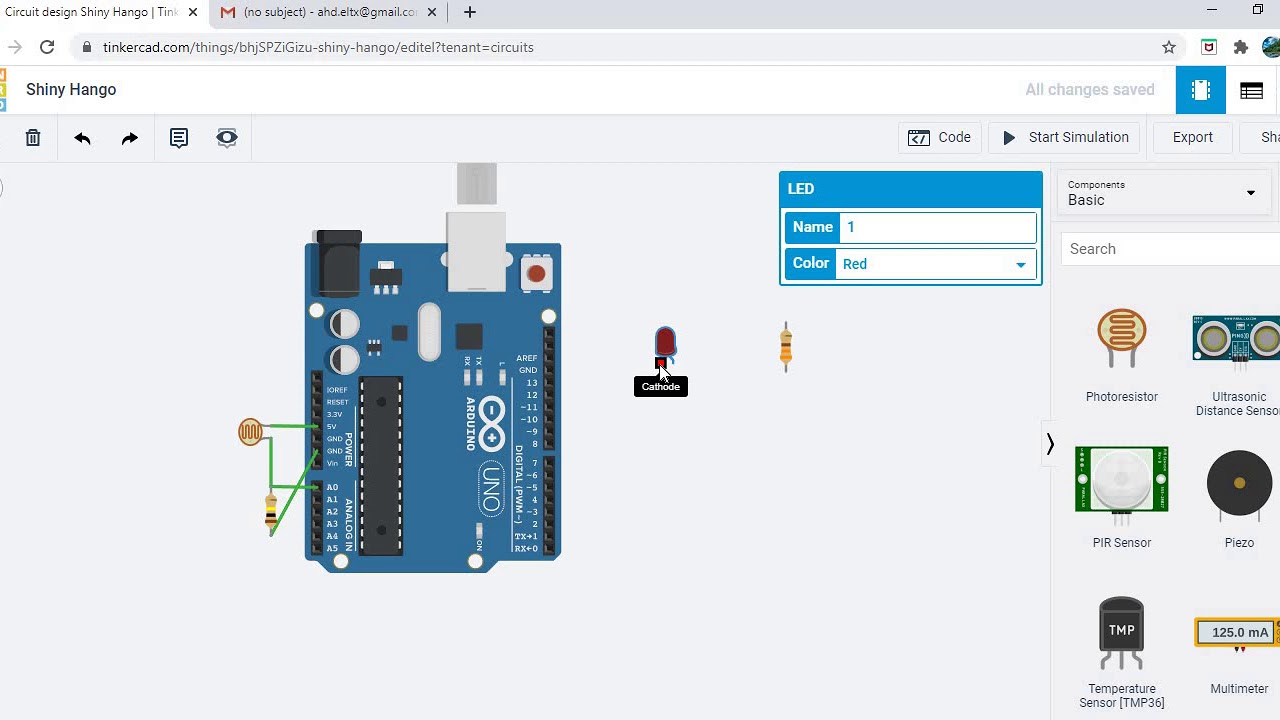This screenshot has width=1280, height=720.
Task: Open the browser extensions puzzle icon
Action: 1241,47
